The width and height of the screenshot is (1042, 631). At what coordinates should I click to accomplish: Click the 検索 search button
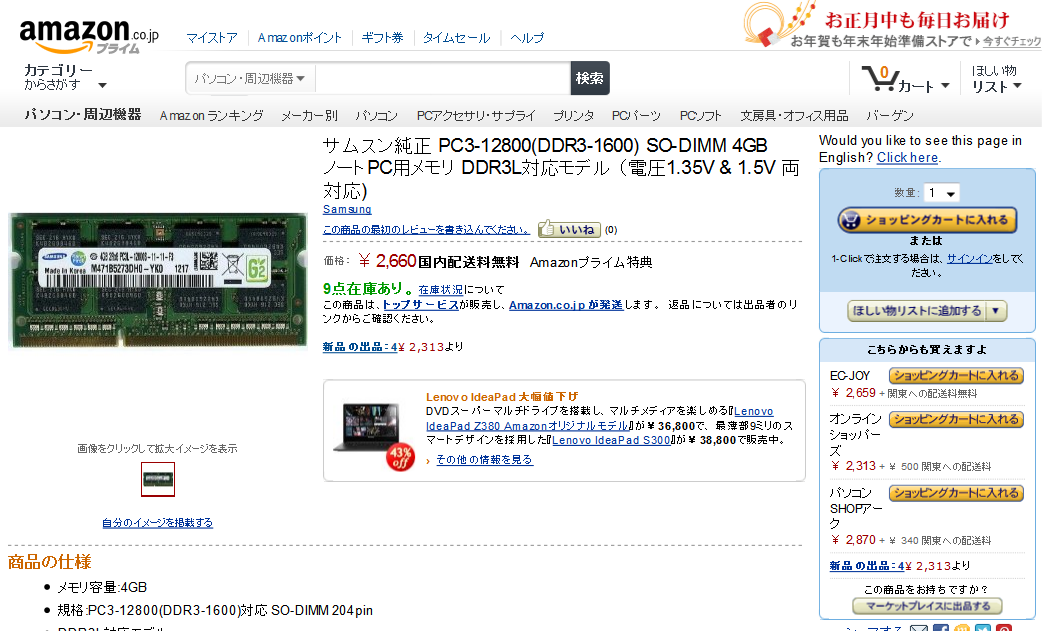click(x=589, y=78)
